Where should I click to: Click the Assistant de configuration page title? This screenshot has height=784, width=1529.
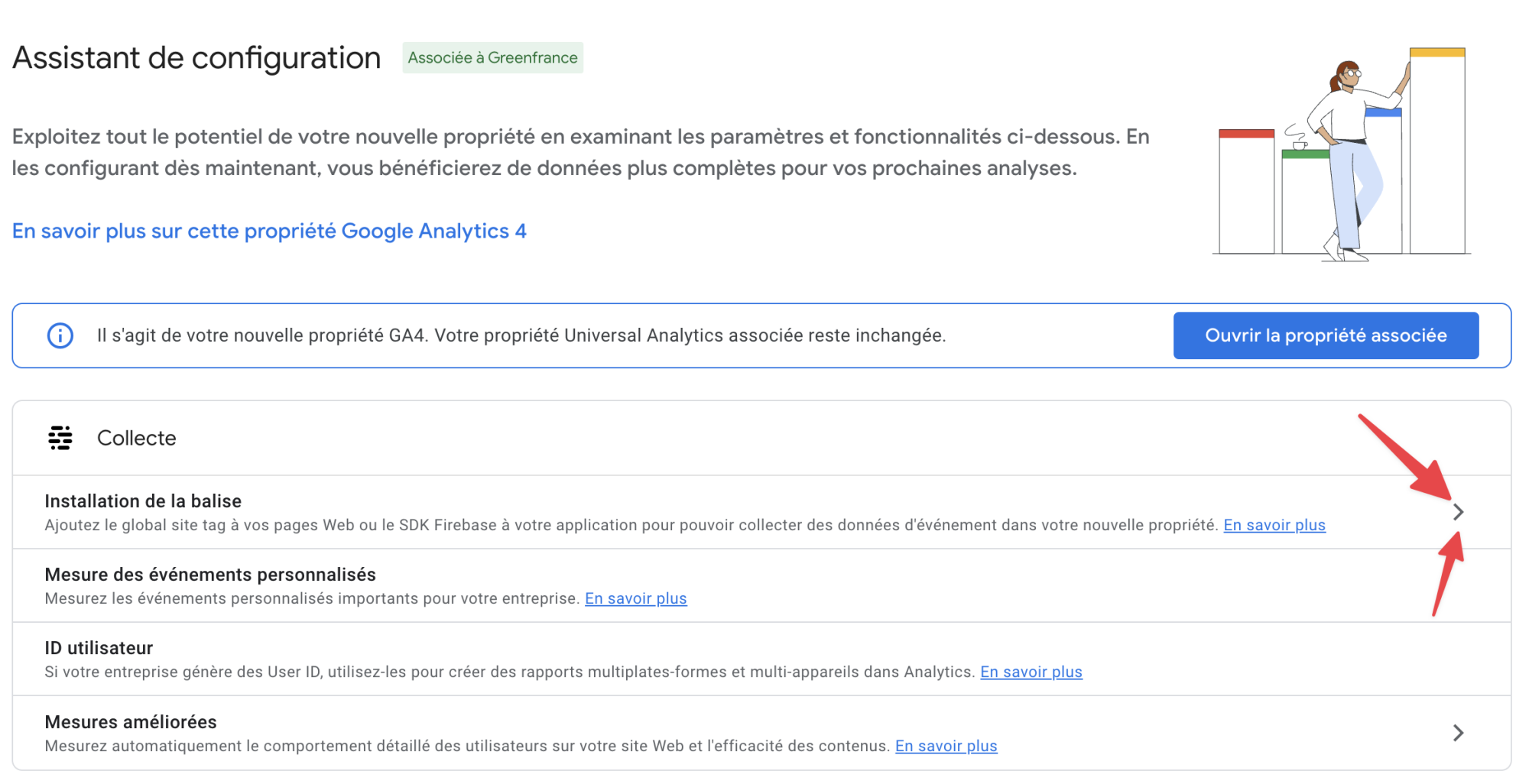[196, 58]
